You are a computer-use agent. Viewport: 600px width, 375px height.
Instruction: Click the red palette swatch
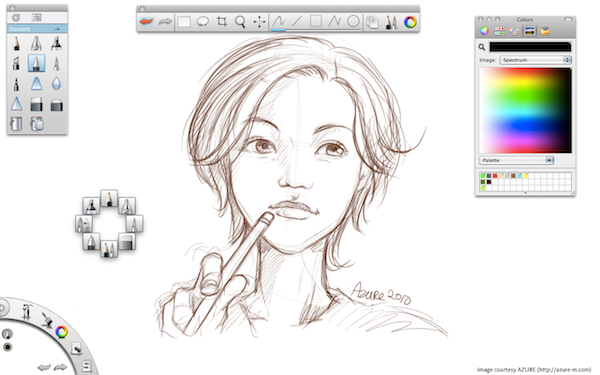(495, 176)
